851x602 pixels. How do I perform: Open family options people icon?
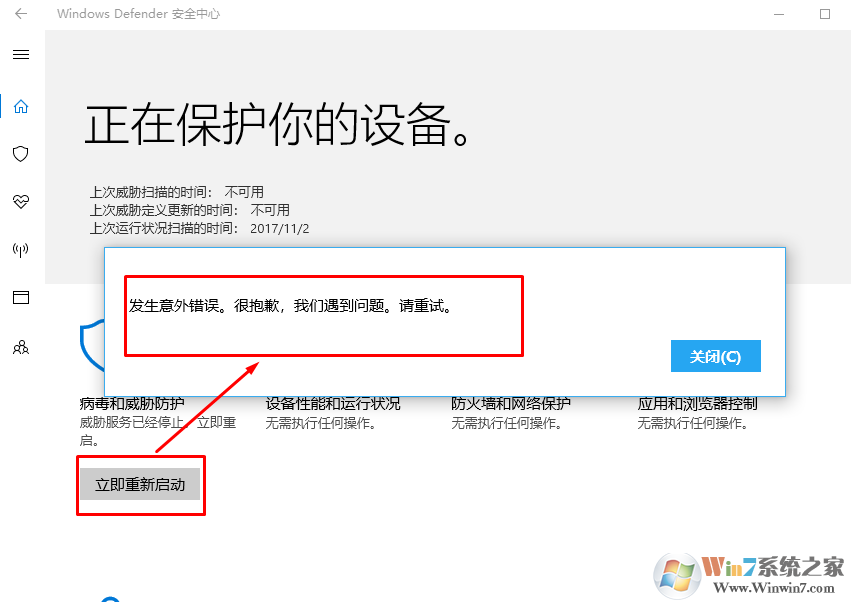tap(21, 347)
